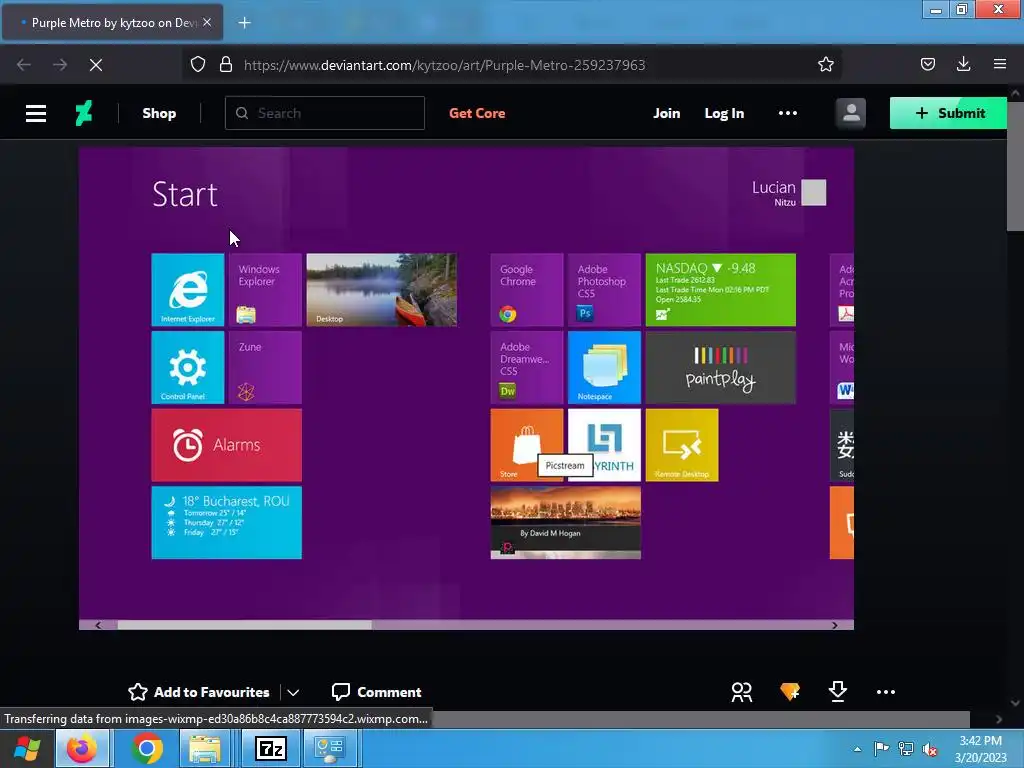Focus the DeviantArt search field
The height and width of the screenshot is (768, 1024).
coord(325,113)
